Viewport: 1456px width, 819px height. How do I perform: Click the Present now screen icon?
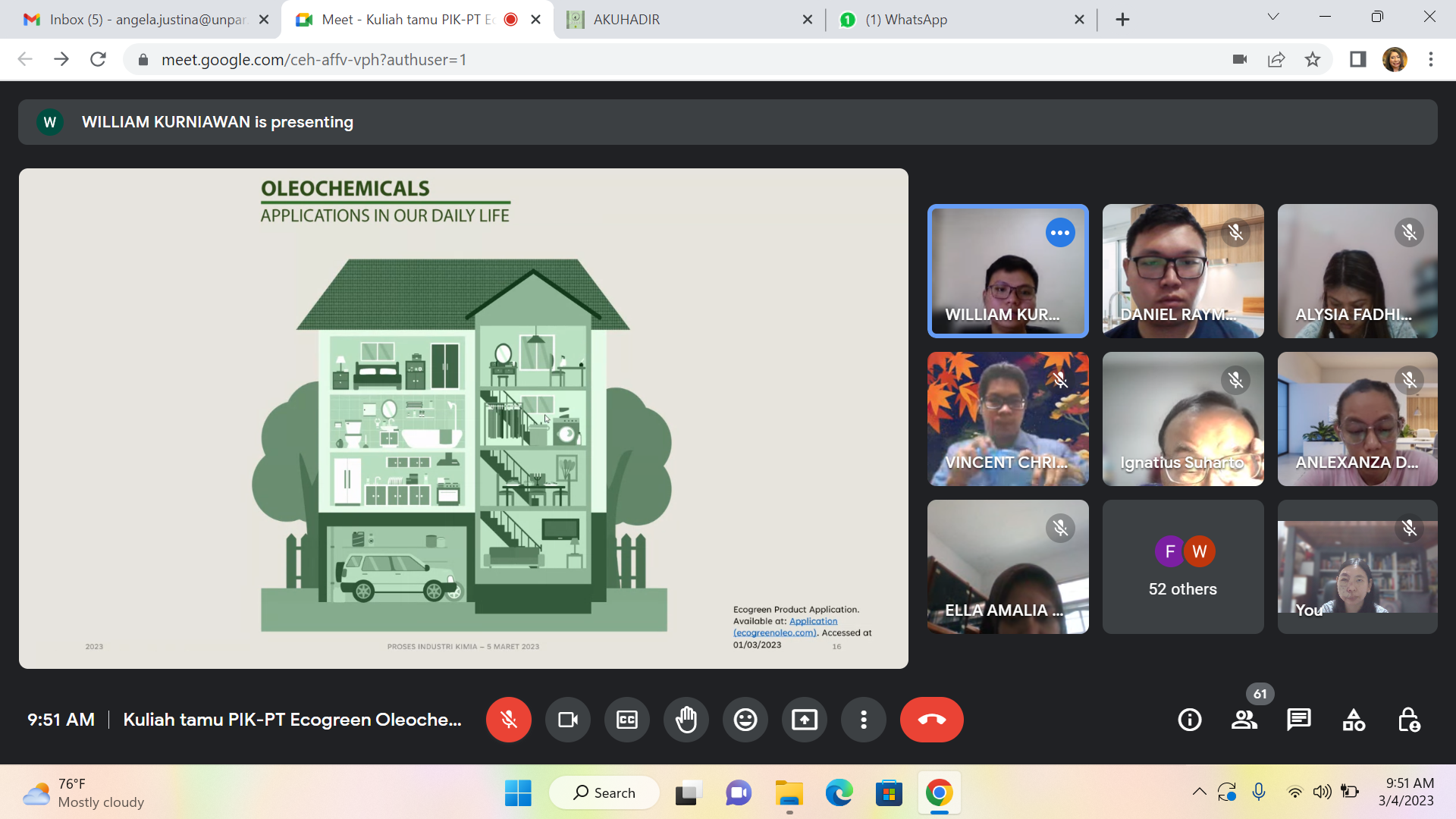(805, 720)
